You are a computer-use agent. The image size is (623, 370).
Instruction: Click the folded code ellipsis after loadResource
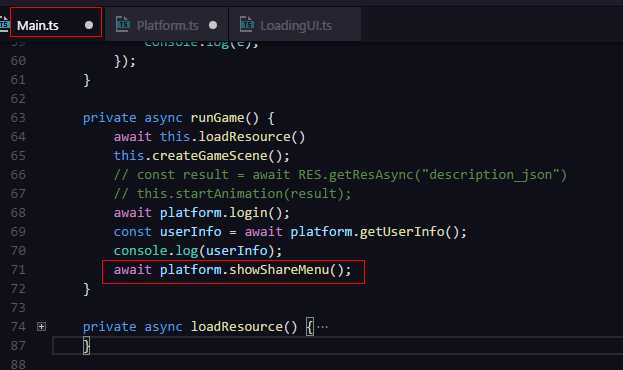point(323,327)
